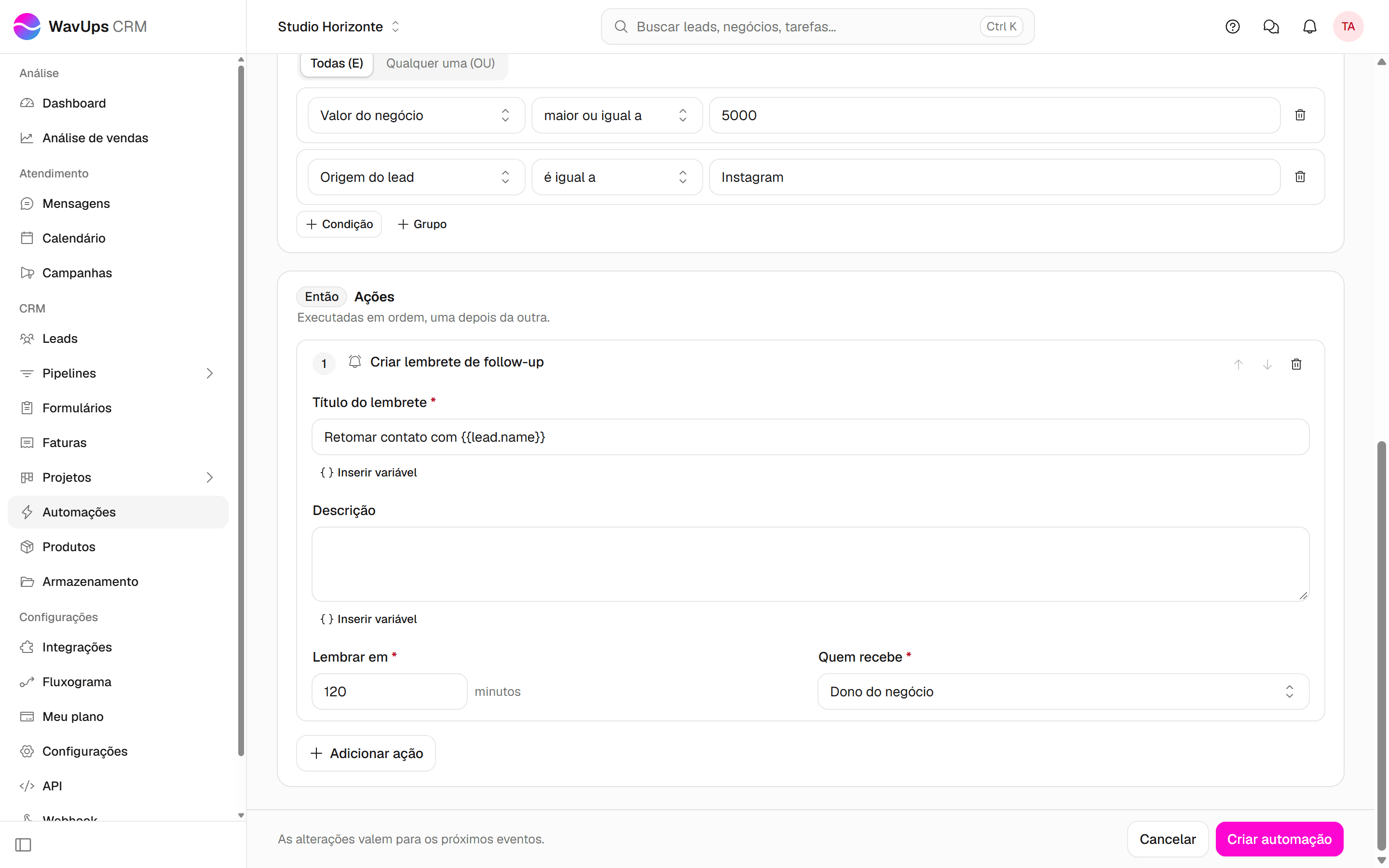This screenshot has width=1389, height=868.
Task: Expand the Pipelines sidebar submenu
Action: click(x=209, y=373)
